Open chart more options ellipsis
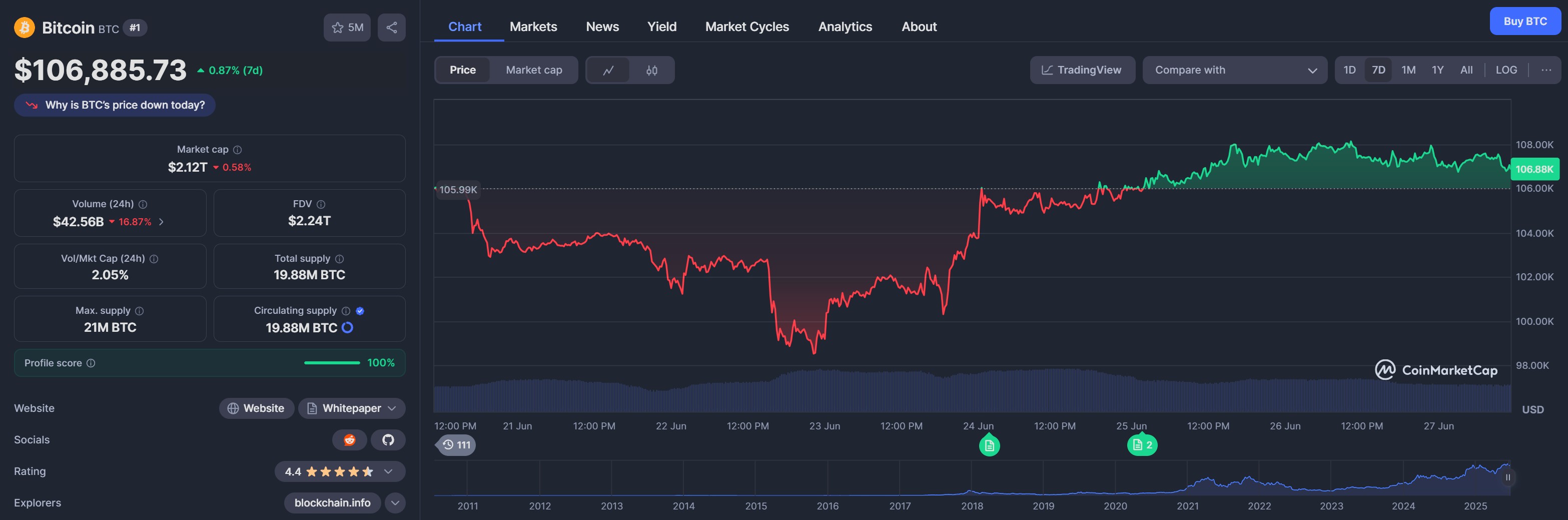Screen dimensions: 1568x520 (1546, 70)
